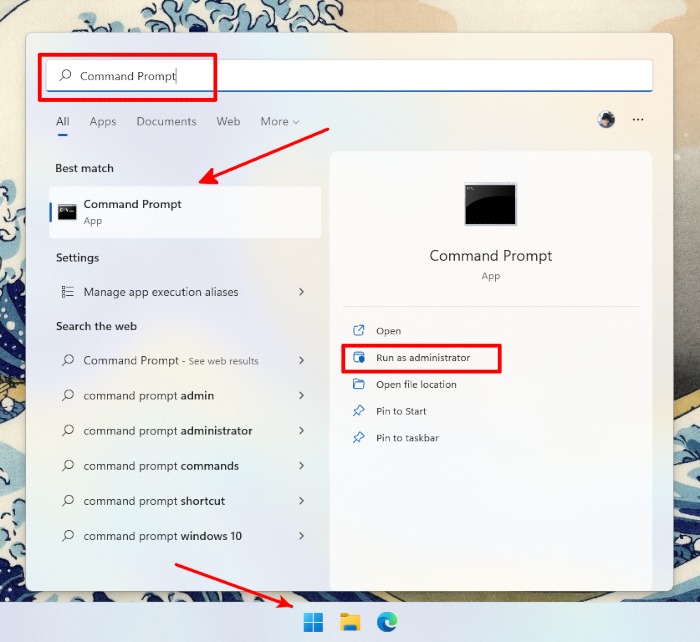Expand chevron beside command prompt commands
This screenshot has width=700, height=642.
(301, 466)
